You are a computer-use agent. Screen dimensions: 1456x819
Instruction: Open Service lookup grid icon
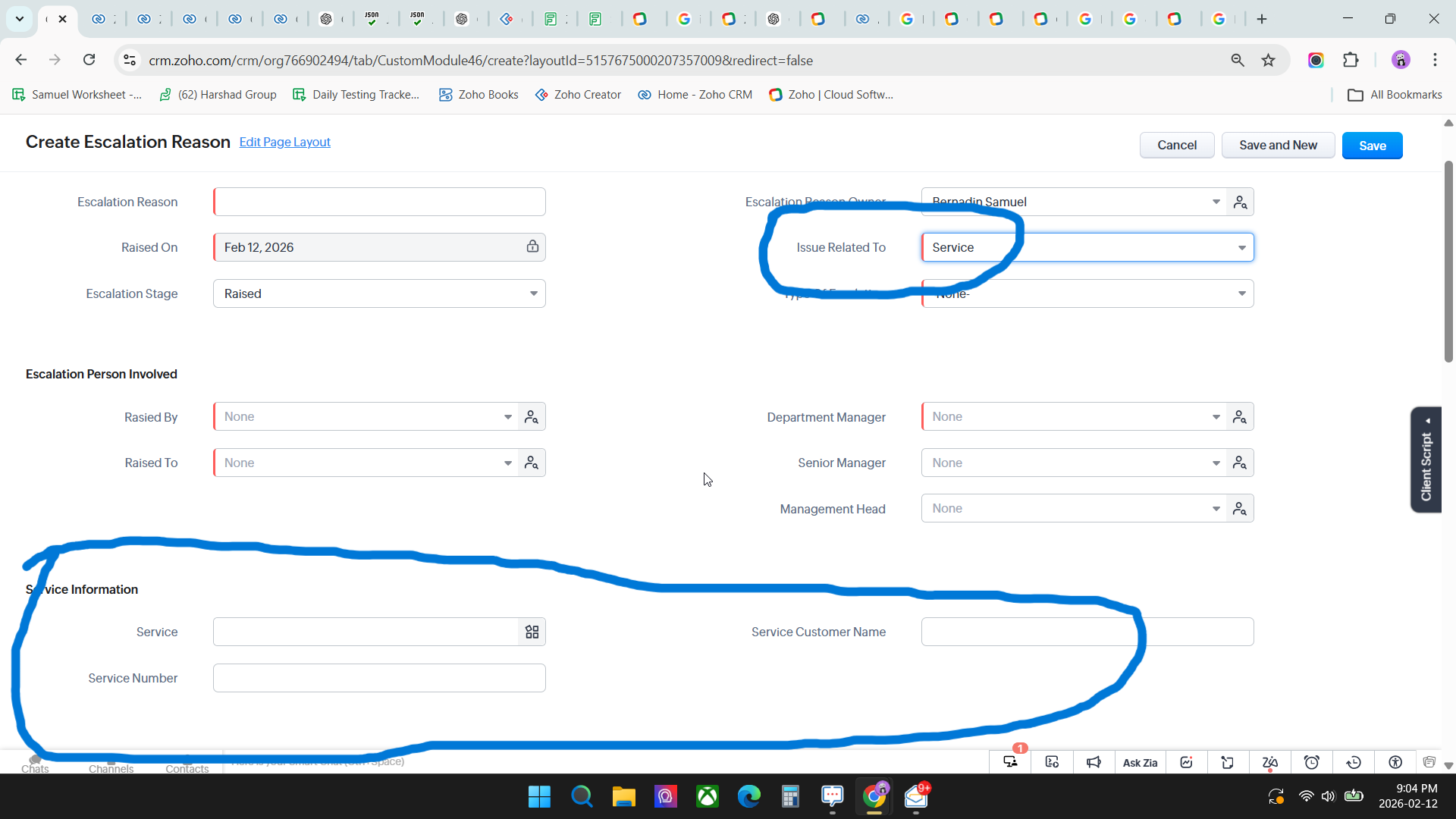[532, 632]
